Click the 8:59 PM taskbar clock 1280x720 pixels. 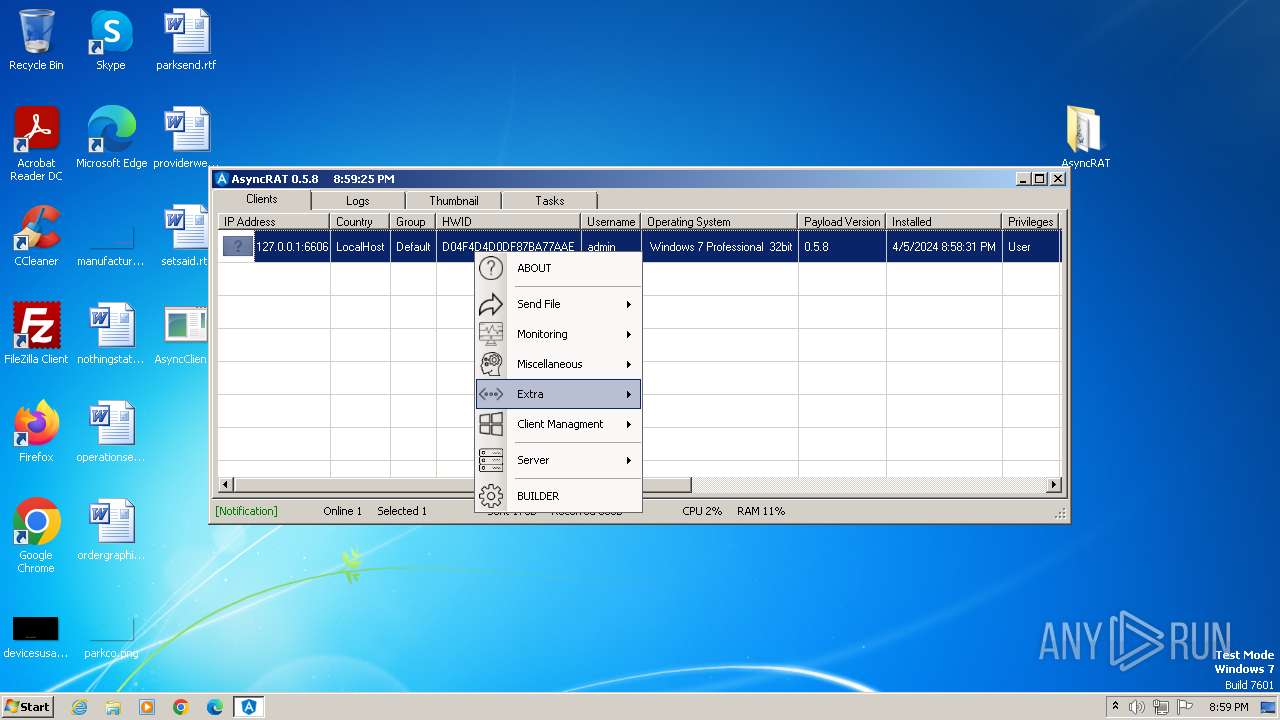tap(1228, 707)
